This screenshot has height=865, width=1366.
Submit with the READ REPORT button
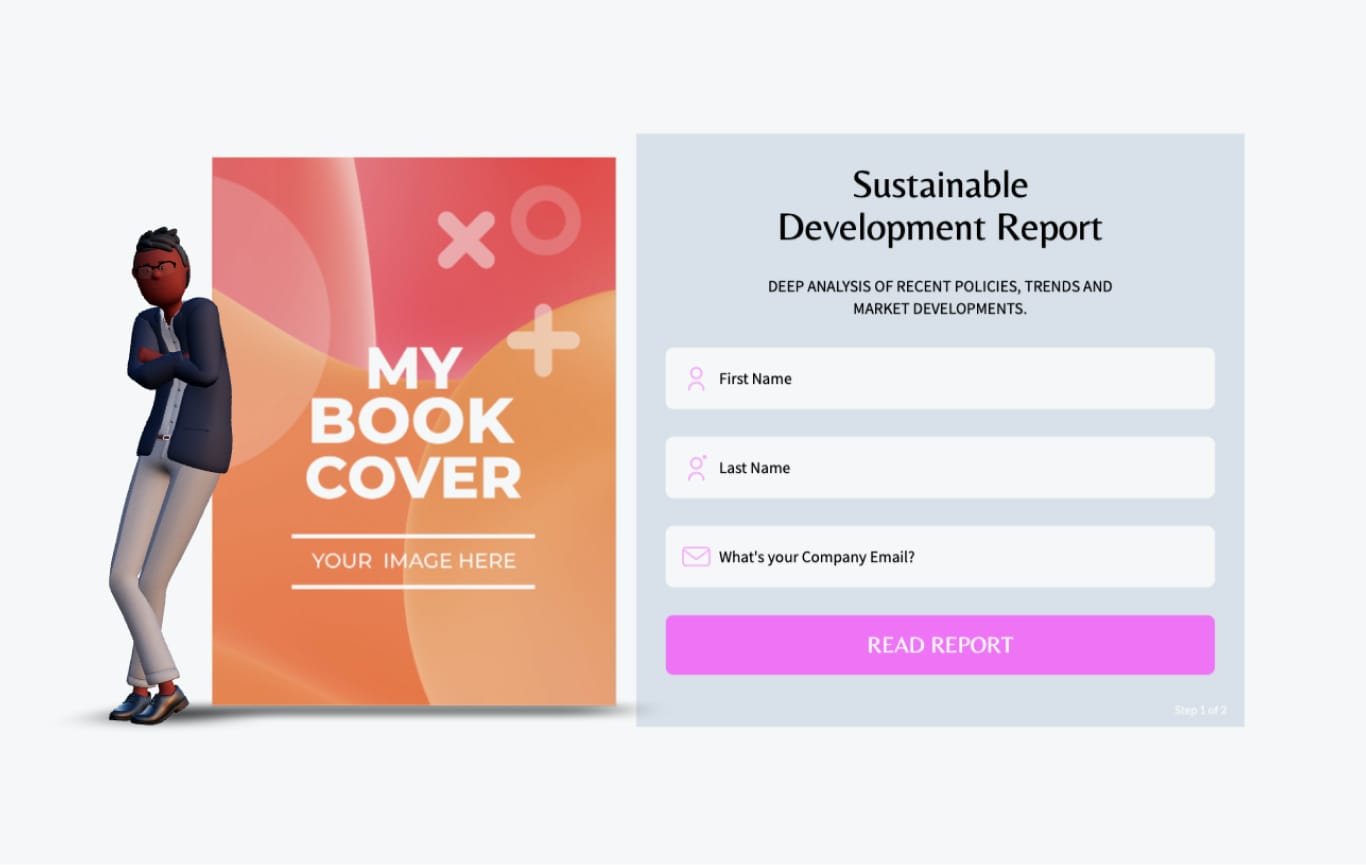[x=940, y=645]
